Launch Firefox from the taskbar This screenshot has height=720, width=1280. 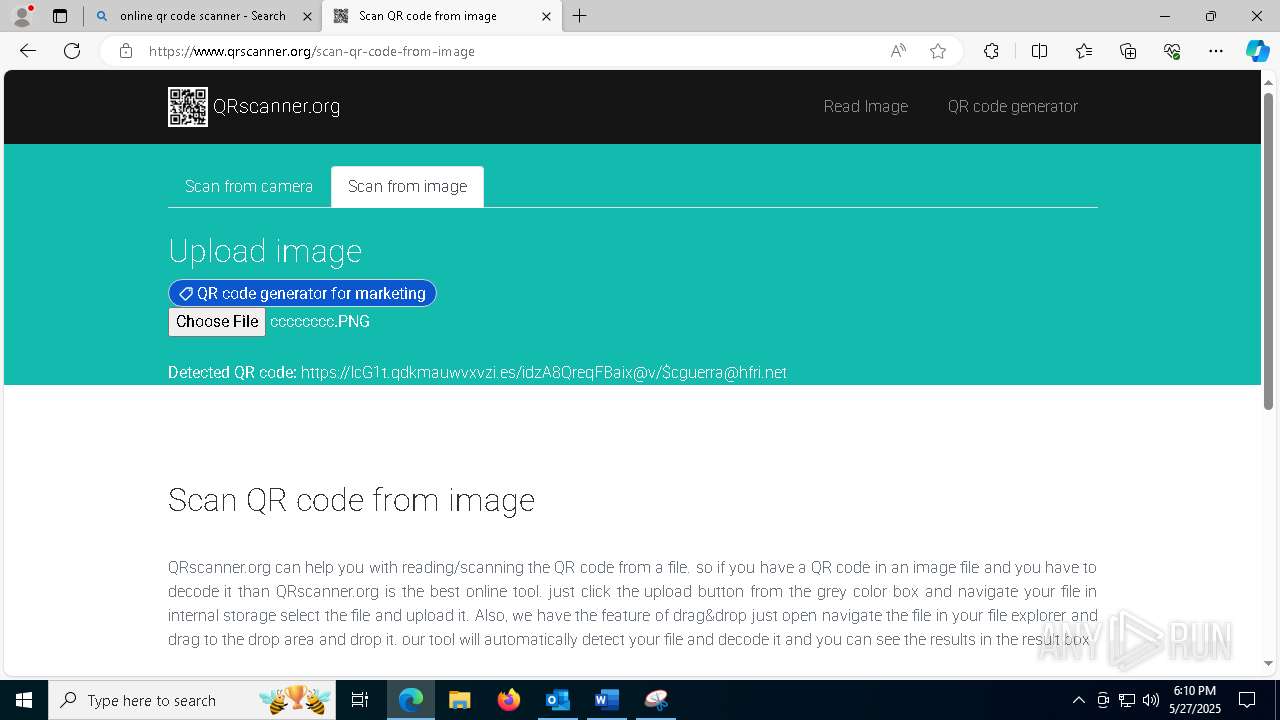509,700
